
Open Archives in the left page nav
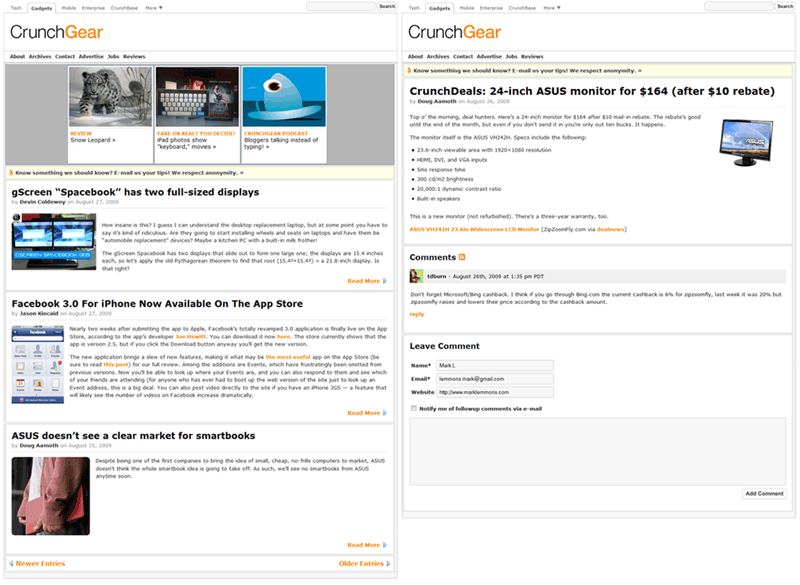pyautogui.click(x=40, y=57)
